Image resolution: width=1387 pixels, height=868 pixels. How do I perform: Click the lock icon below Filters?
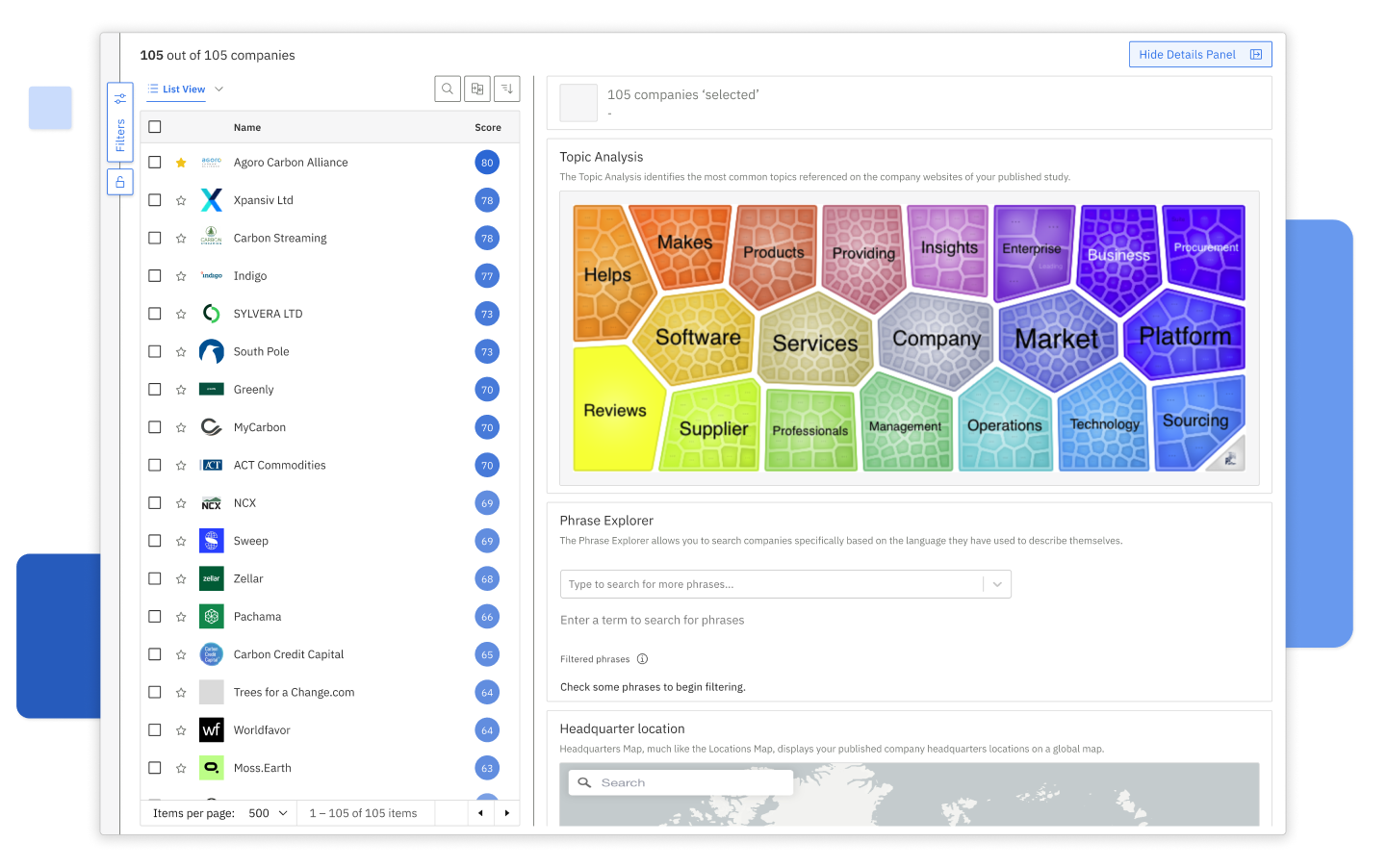tap(120, 182)
